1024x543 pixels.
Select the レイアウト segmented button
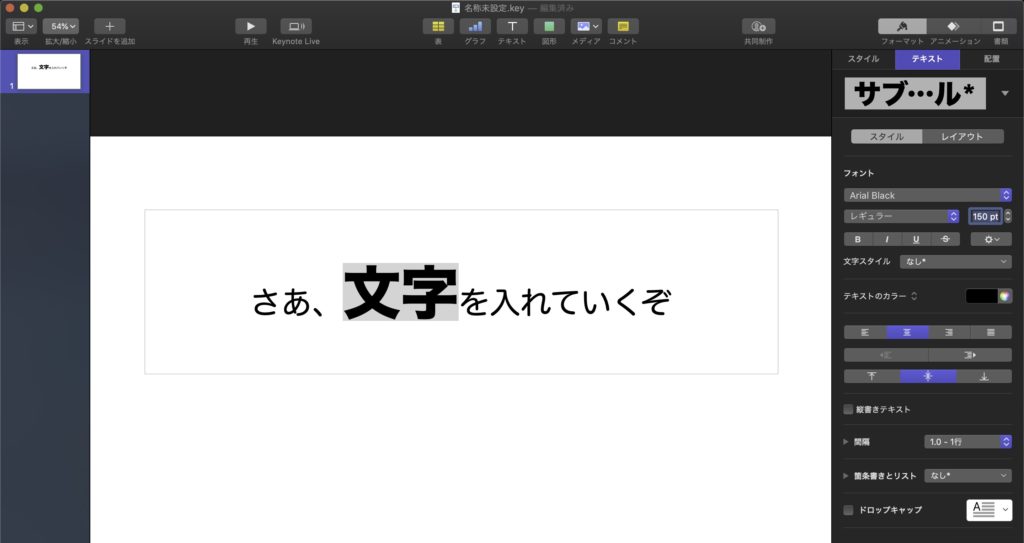(x=963, y=137)
